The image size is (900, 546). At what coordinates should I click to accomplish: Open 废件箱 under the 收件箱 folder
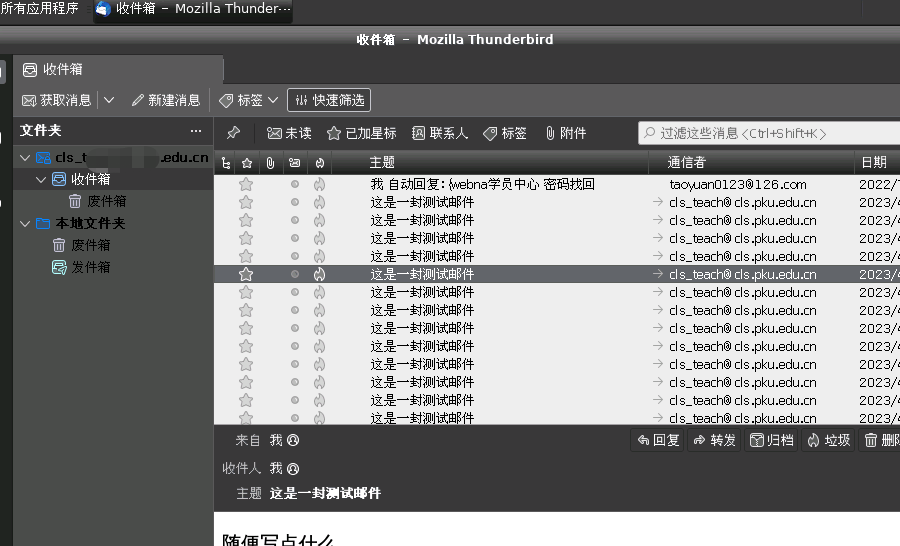(114, 202)
